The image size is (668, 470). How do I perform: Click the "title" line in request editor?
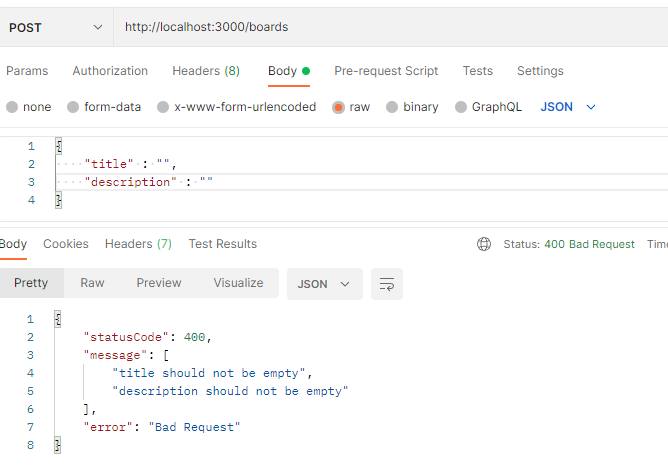130,164
